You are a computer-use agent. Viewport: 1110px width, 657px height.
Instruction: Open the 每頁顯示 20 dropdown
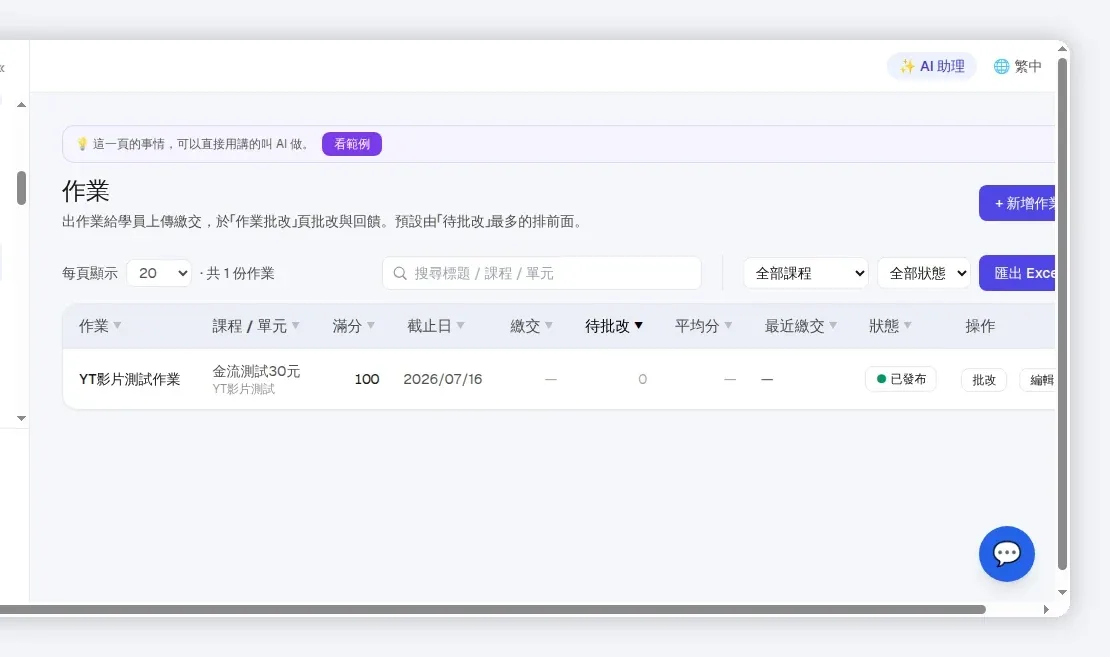point(159,273)
